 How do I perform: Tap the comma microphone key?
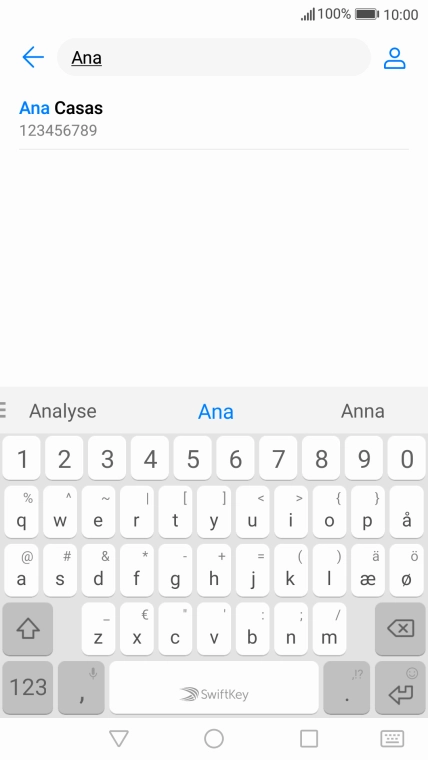tap(81, 688)
